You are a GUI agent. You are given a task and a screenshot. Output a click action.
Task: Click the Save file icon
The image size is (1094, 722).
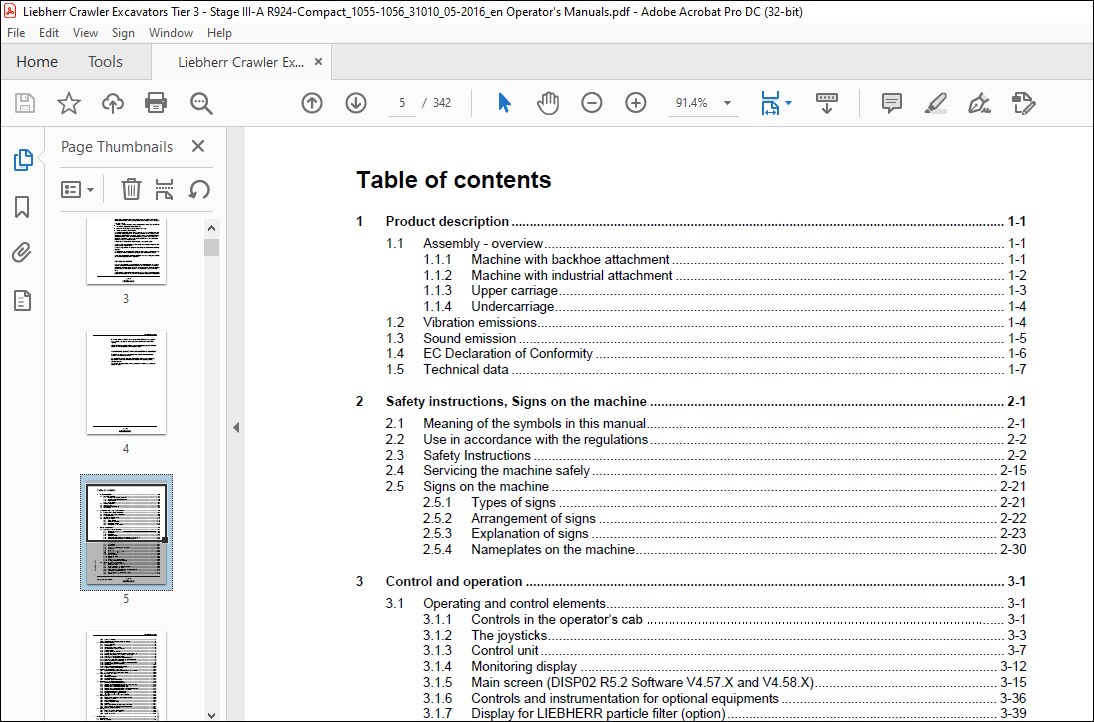(25, 103)
